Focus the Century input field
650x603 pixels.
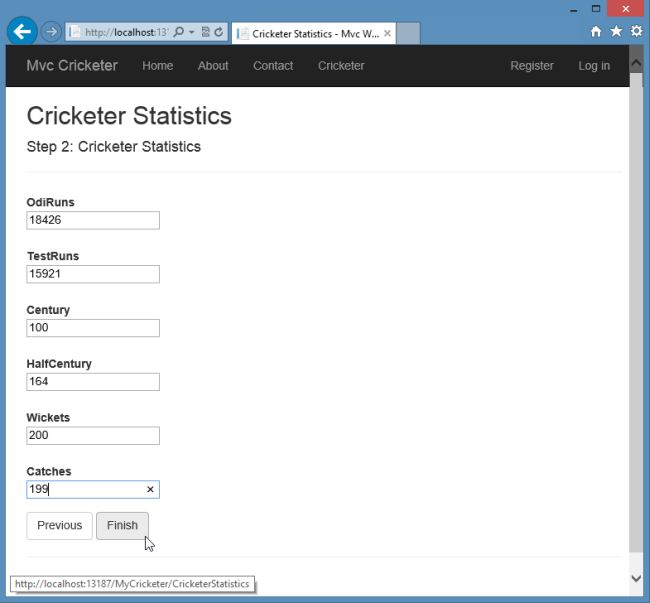(x=93, y=328)
